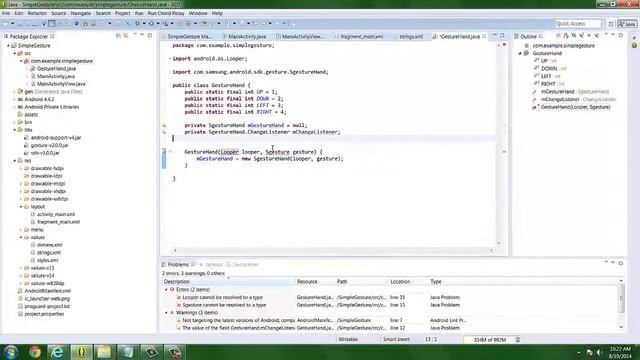
Task: Maximize the editor area
Action: point(502,36)
